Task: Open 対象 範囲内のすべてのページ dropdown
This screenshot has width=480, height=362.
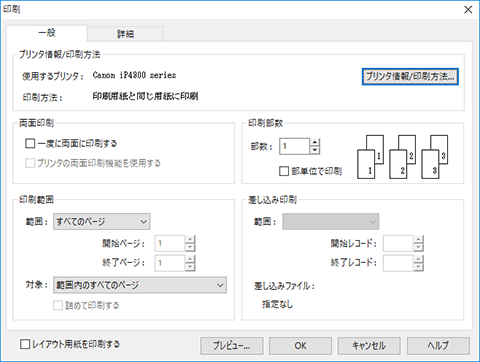Action: click(140, 285)
